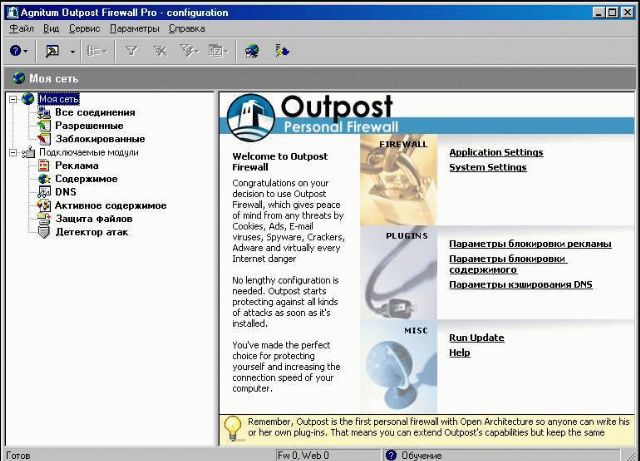Viewport: 640px width, 461px height.
Task: Select Все соединения tree item
Action: click(95, 112)
